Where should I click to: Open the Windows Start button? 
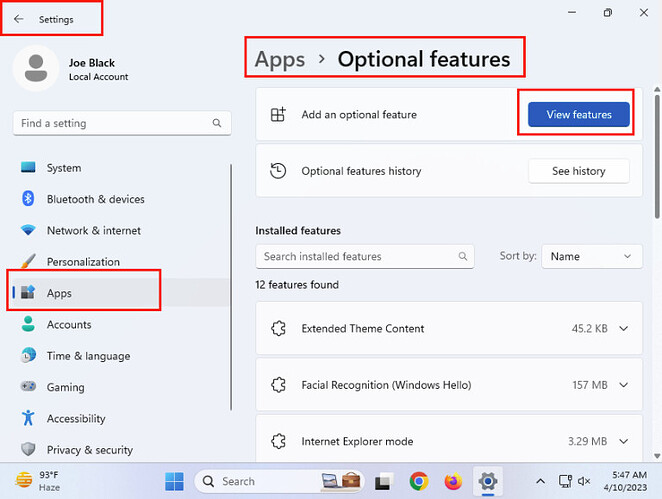tap(174, 481)
